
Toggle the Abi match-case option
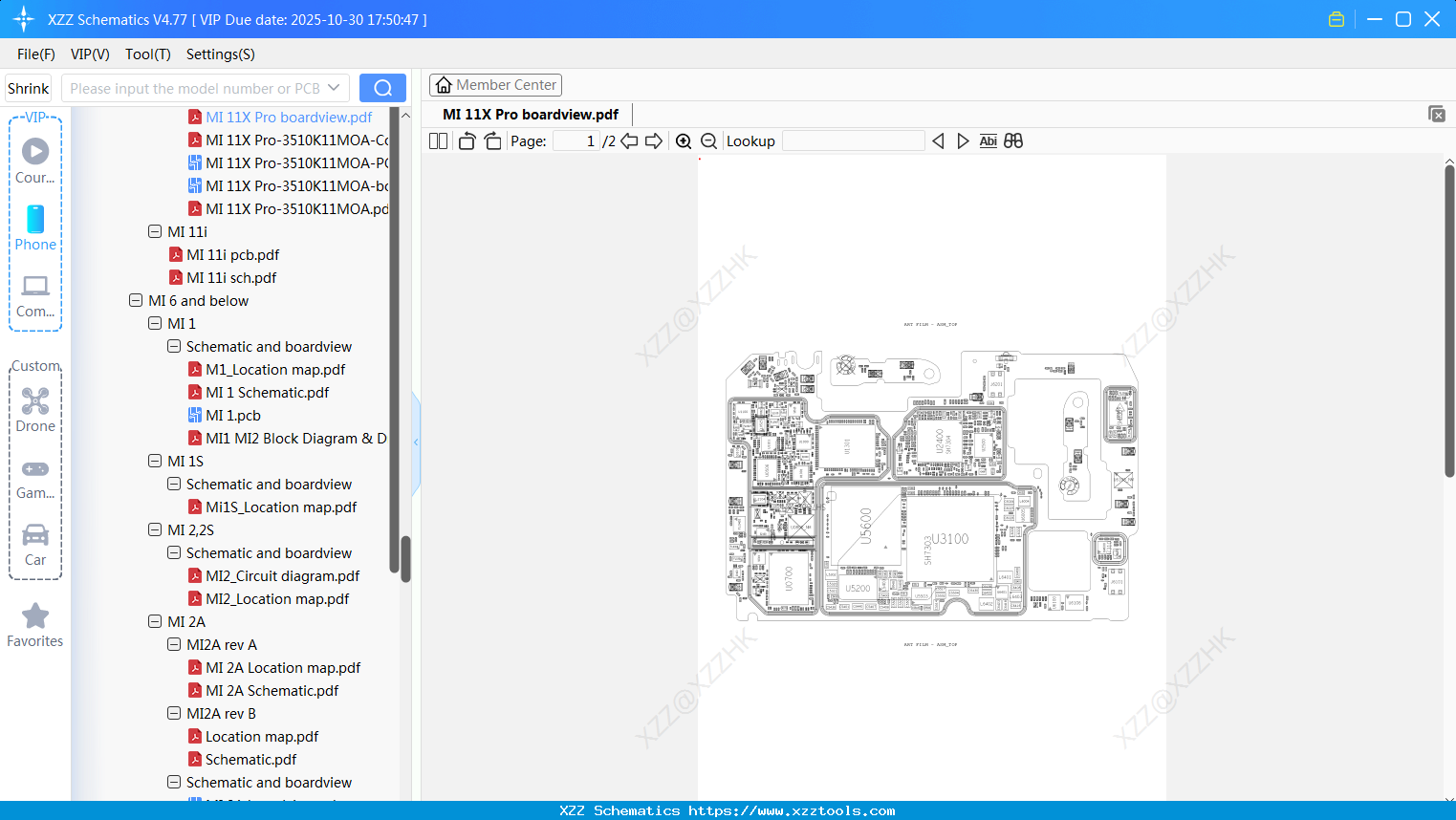989,141
